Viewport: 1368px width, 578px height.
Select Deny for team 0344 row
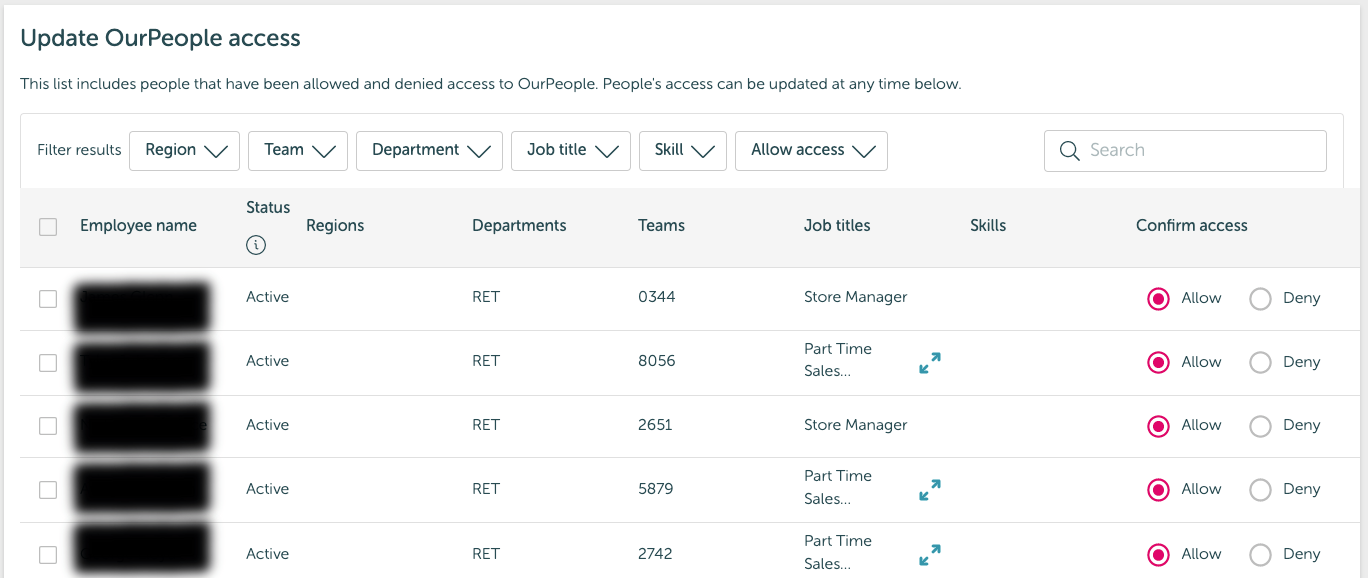pyautogui.click(x=1261, y=299)
